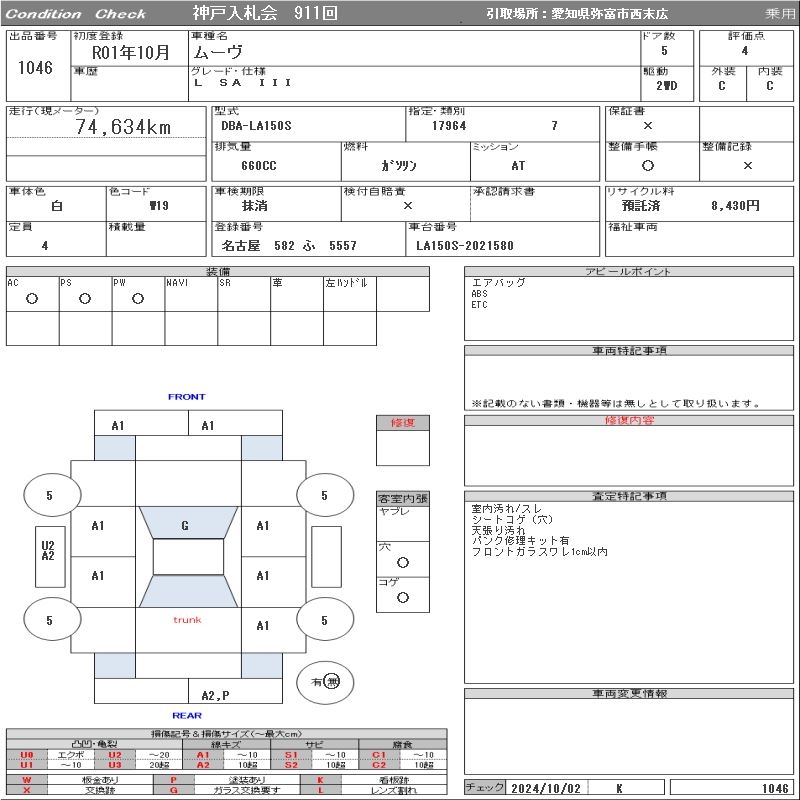Viewport: 800px width, 800px height.
Task: Toggle the 穴 interior damage circle
Action: pos(402,563)
